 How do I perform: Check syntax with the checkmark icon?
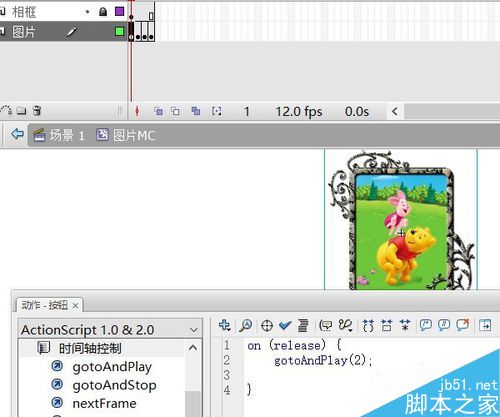pos(285,325)
